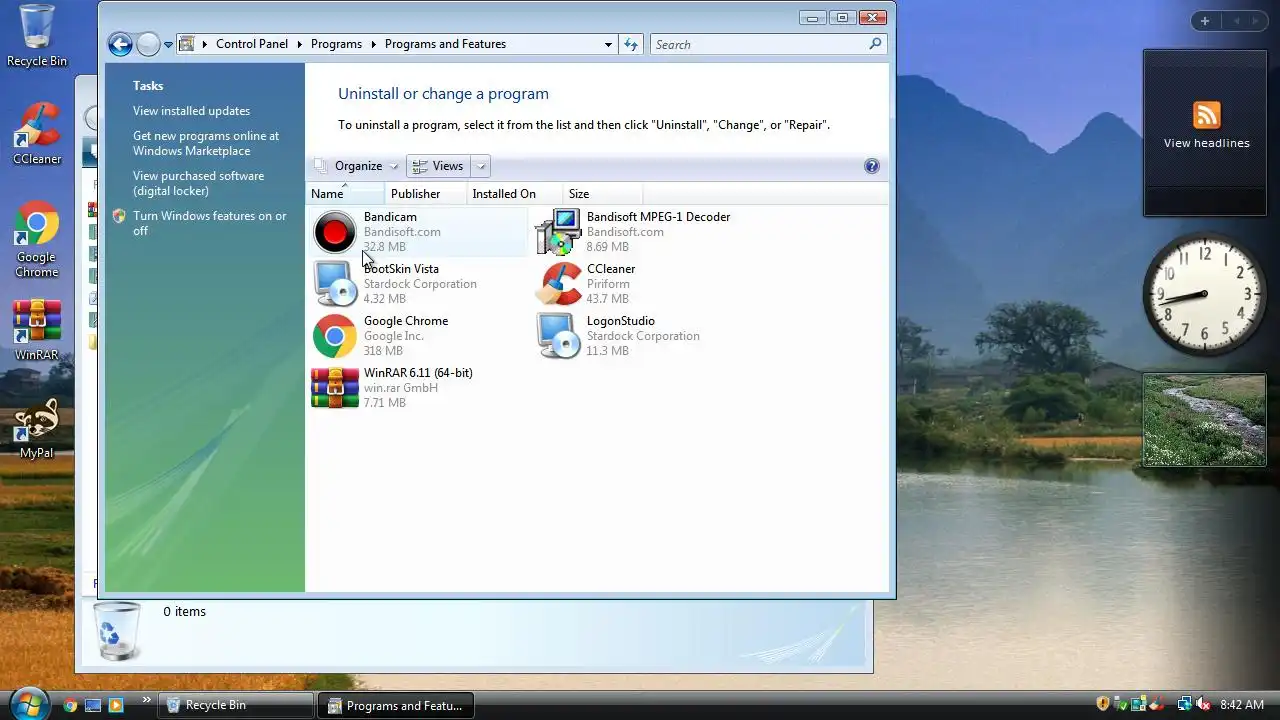Select the BootSkin Vista program icon
The width and height of the screenshot is (1280, 720).
334,284
